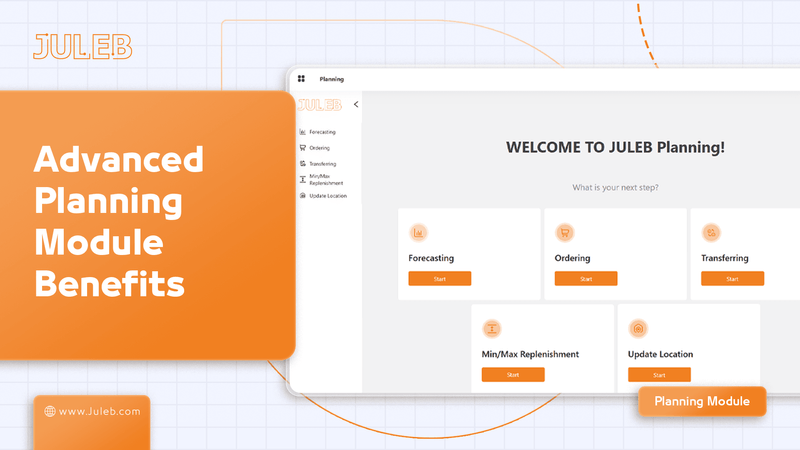Click the JULEB logo in the sidebar
The height and width of the screenshot is (450, 800).
[320, 104]
